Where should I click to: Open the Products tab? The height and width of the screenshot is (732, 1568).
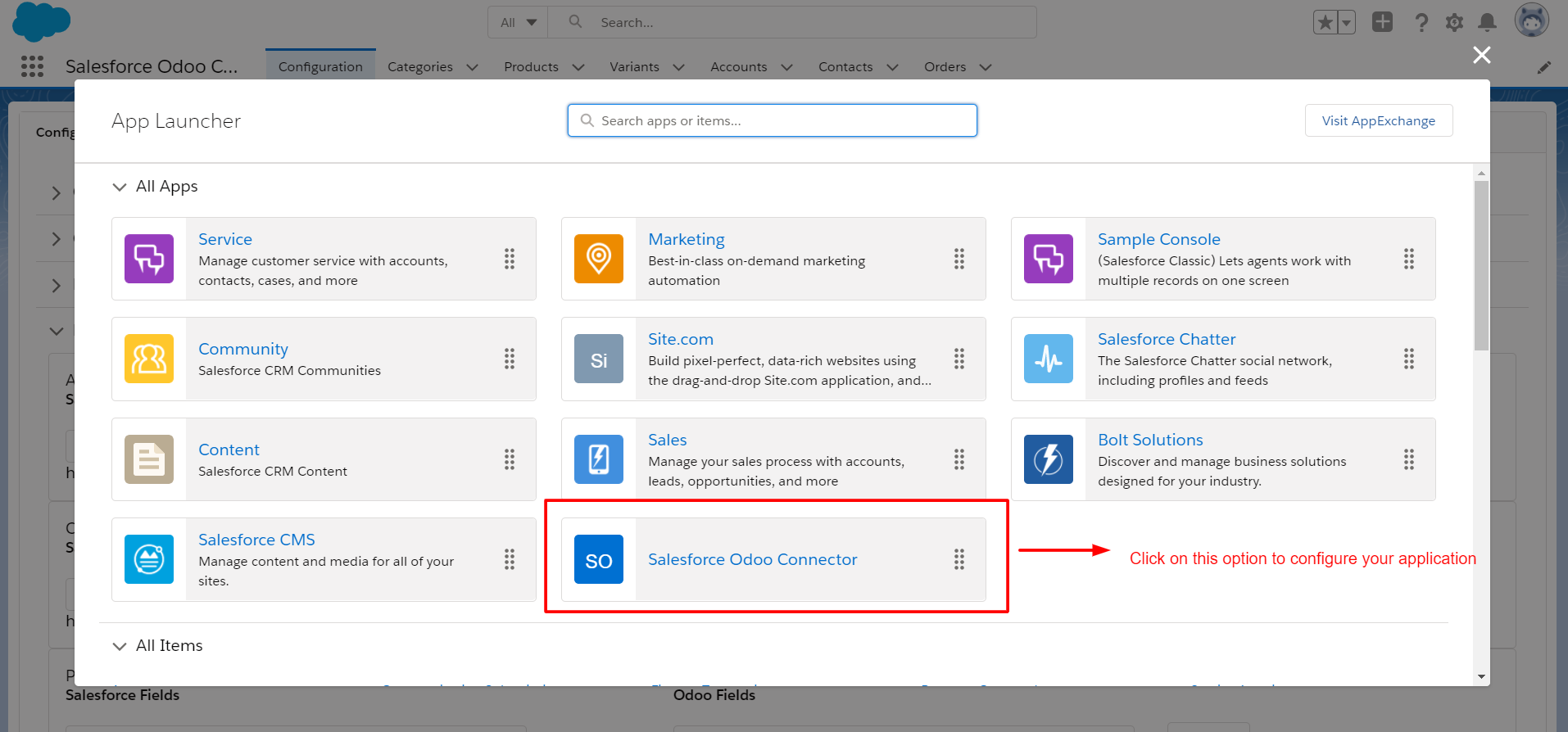pyautogui.click(x=531, y=67)
